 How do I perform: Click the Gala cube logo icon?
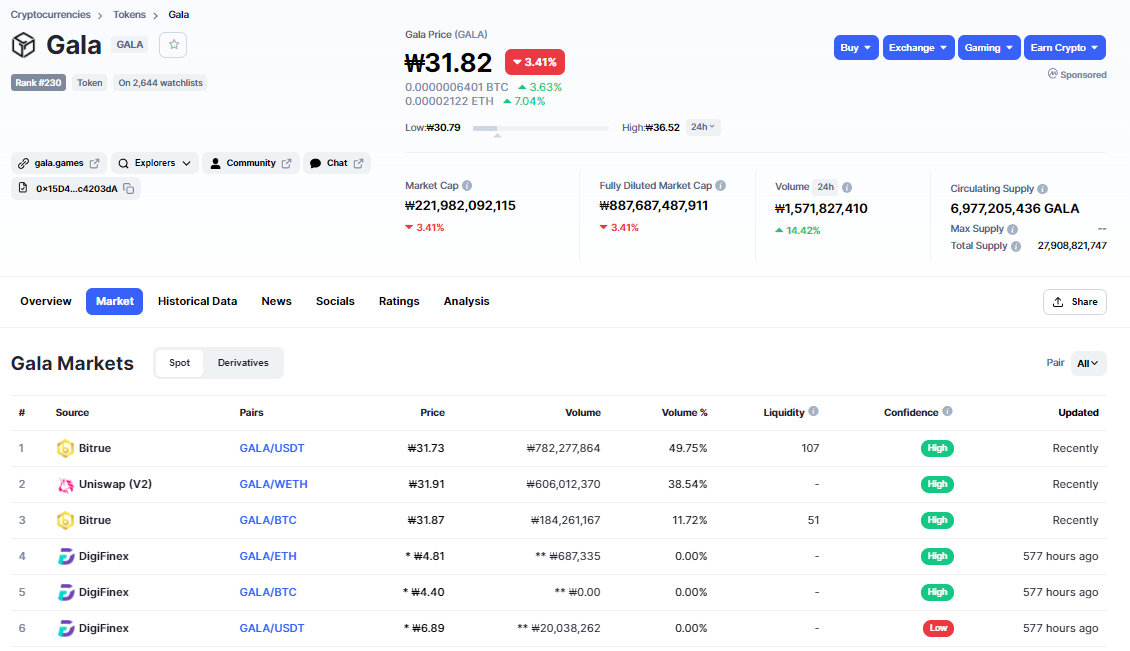23,45
